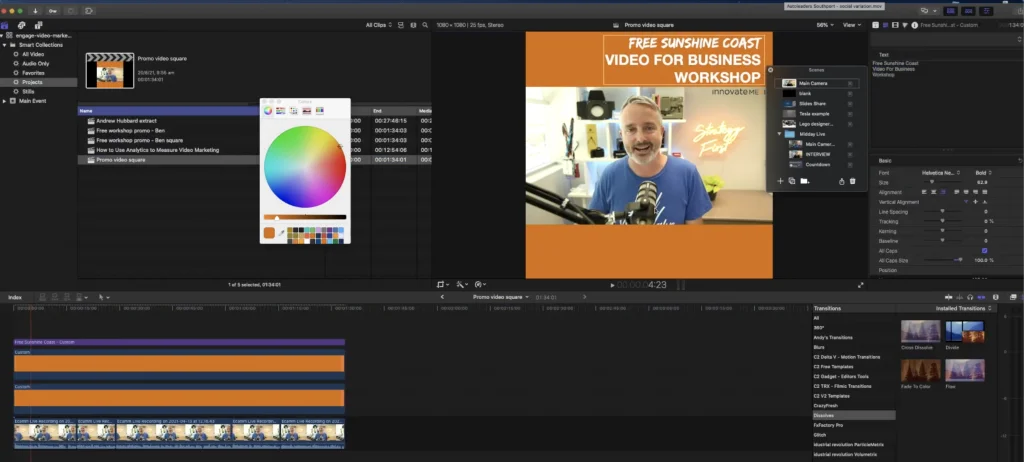Duplicate scene icon in Scenes panel
Image resolution: width=1024 pixels, height=462 pixels.
pos(792,181)
